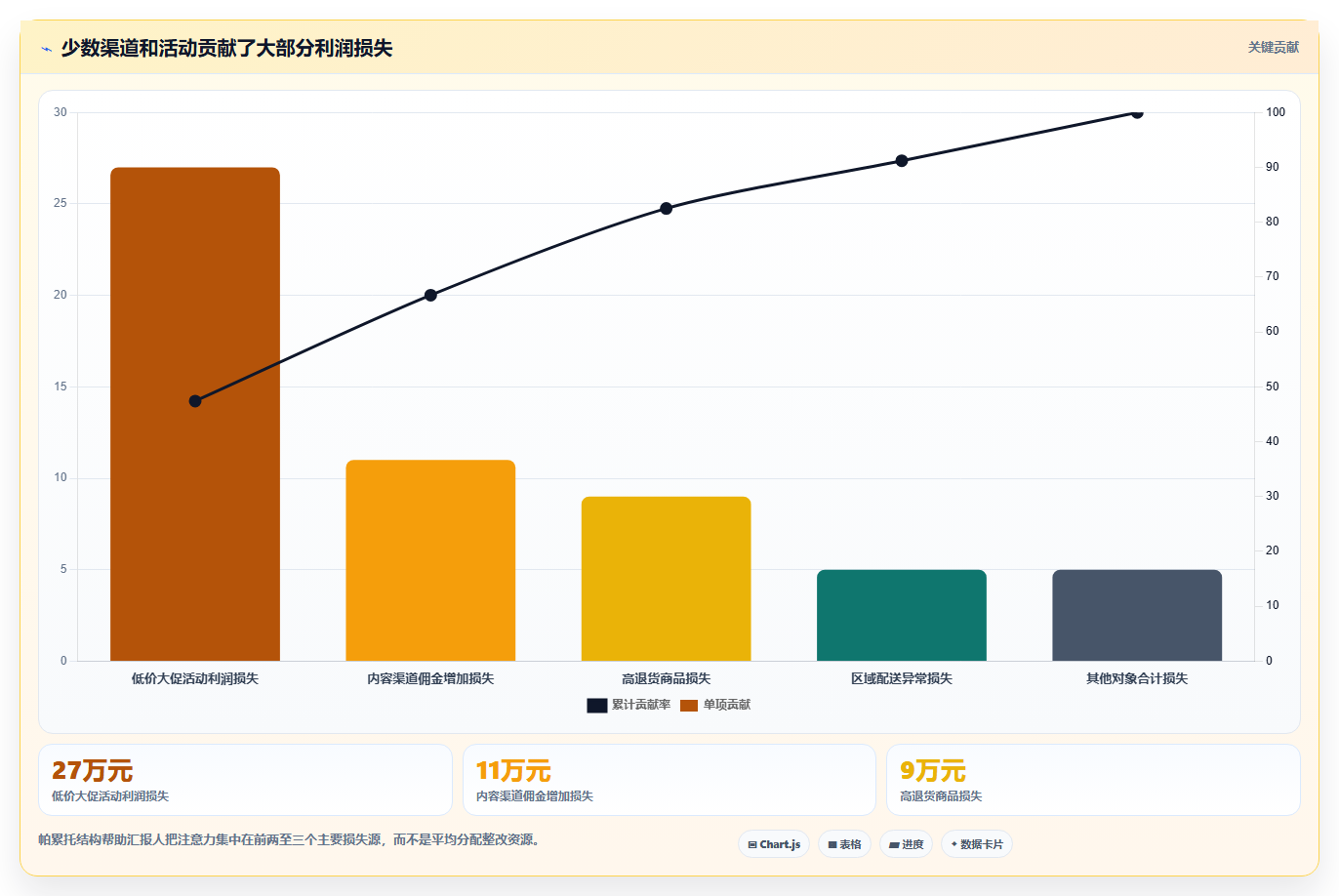Click the 累计贡献率 legend text
This screenshot has height=896, width=1339.
coord(641,705)
